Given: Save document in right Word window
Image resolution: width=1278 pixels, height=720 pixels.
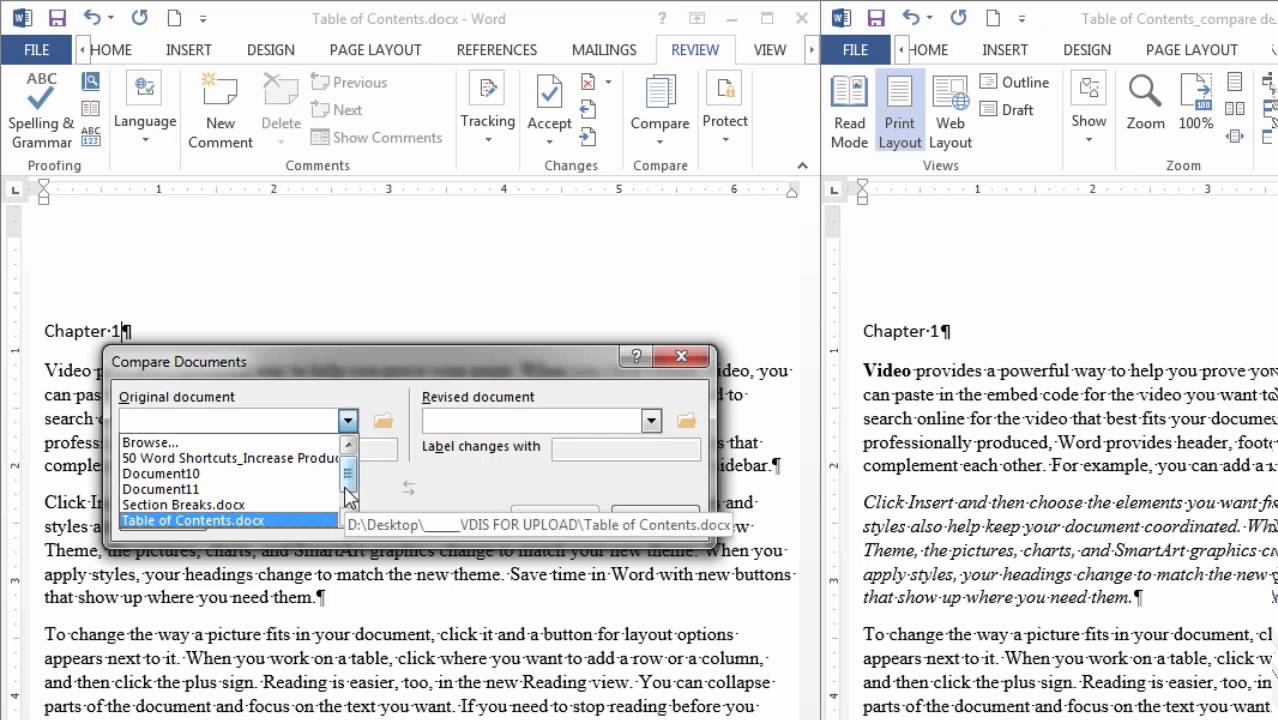Looking at the screenshot, I should (x=875, y=18).
